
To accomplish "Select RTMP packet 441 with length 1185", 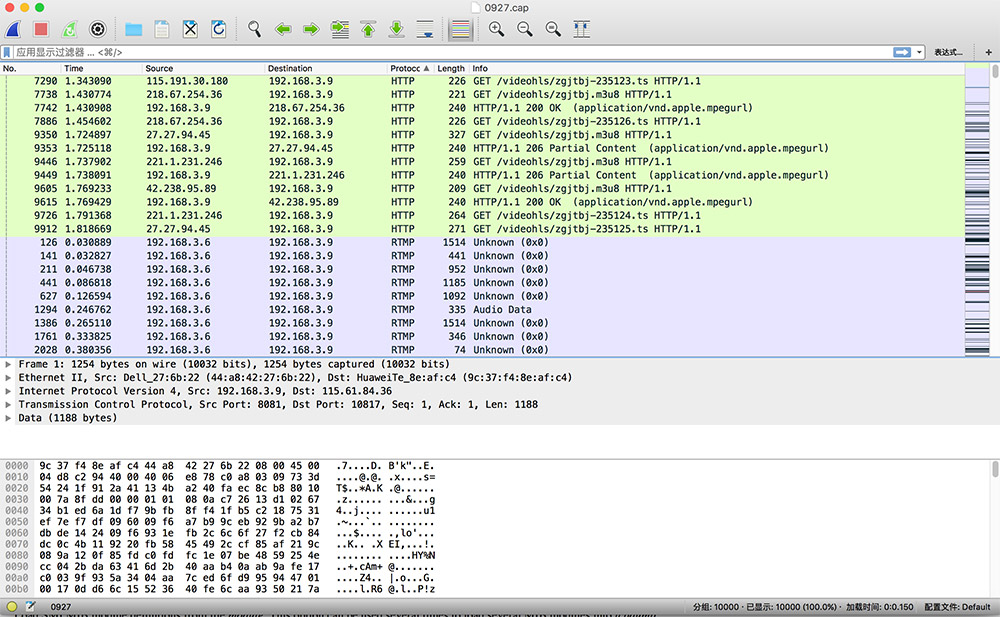I will 482,283.
